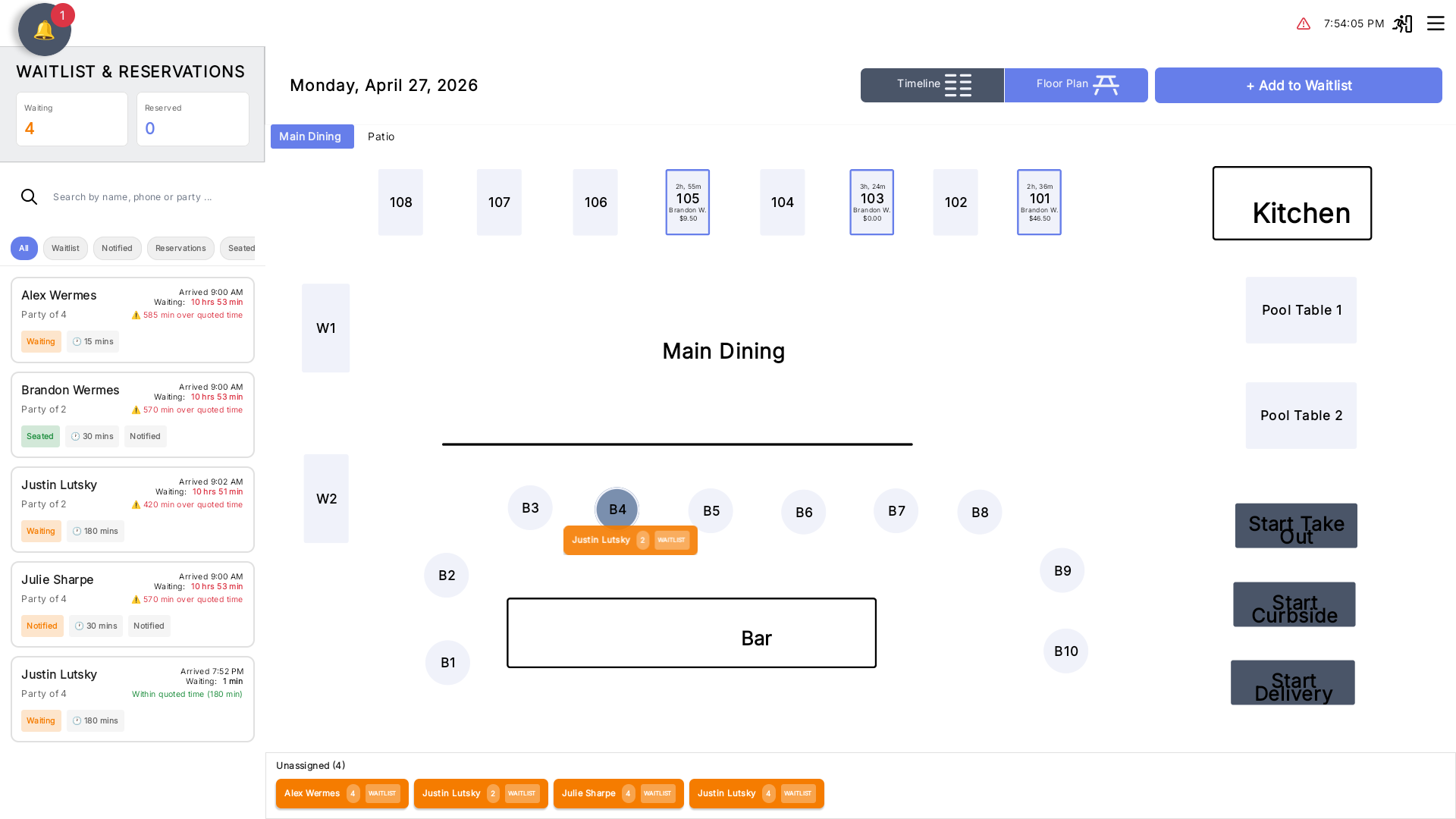Screen dimensions: 1456x819
Task: Click the search magnifier icon
Action: [30, 197]
